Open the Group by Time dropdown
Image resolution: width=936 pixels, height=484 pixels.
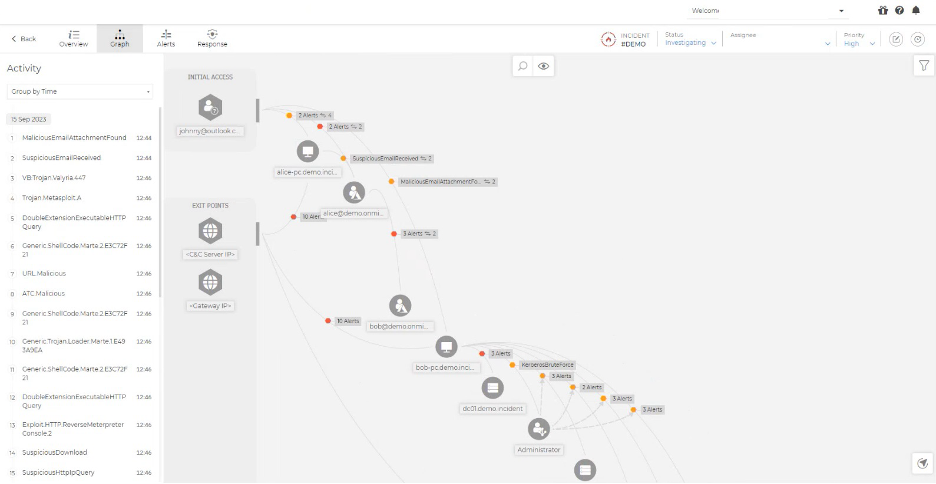(x=80, y=91)
